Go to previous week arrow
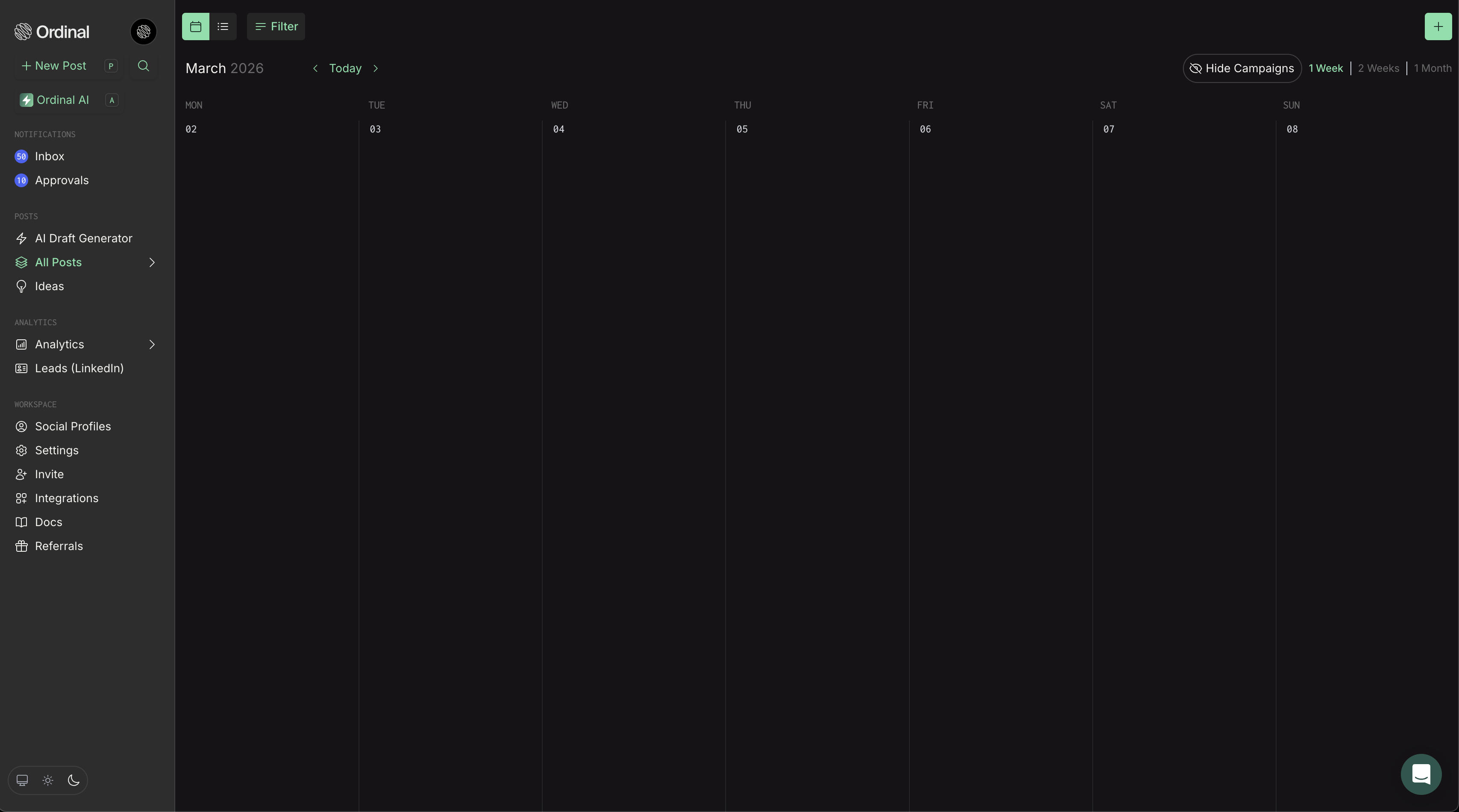 315,68
